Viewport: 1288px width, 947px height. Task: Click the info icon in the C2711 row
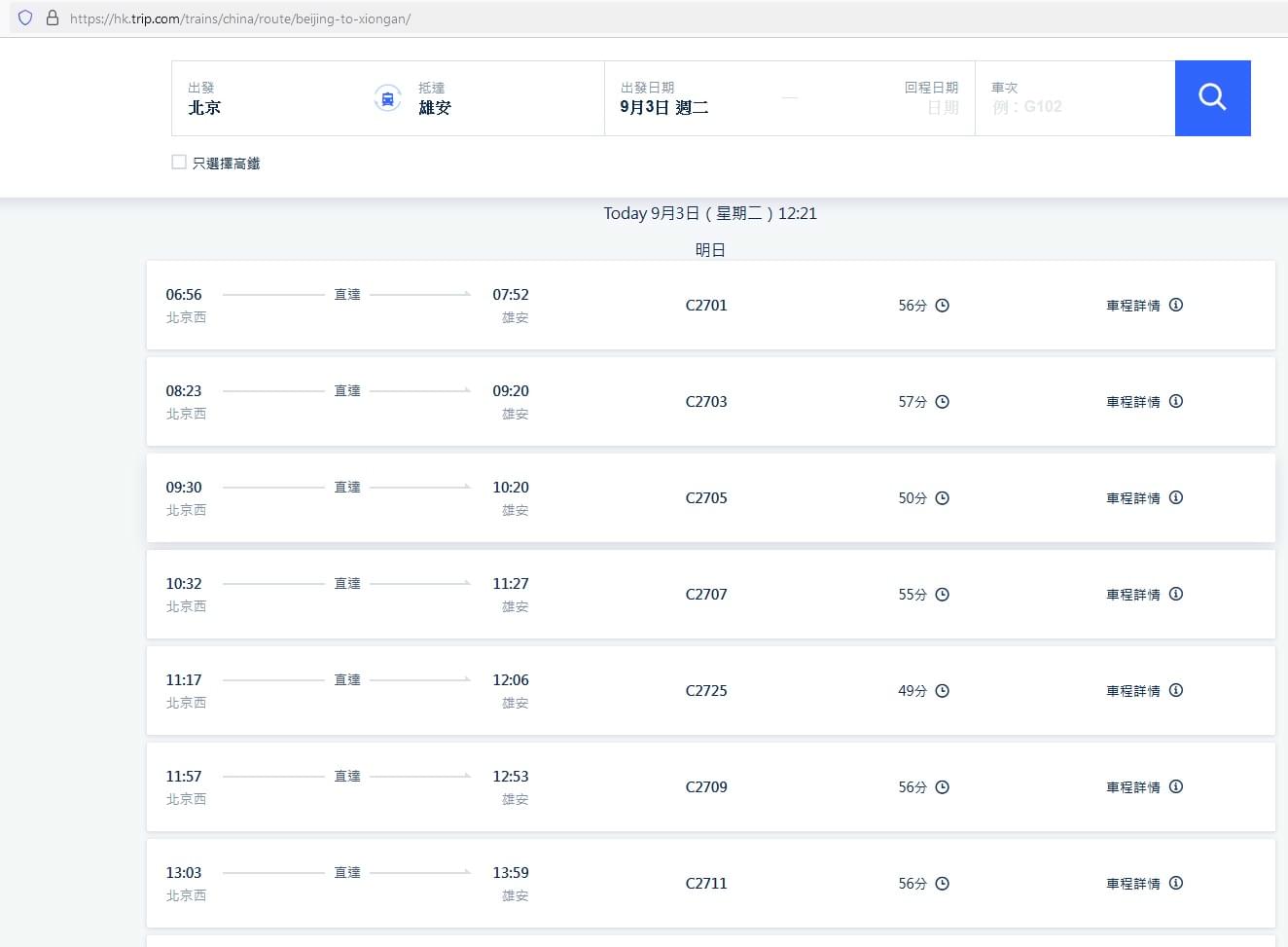click(1176, 883)
